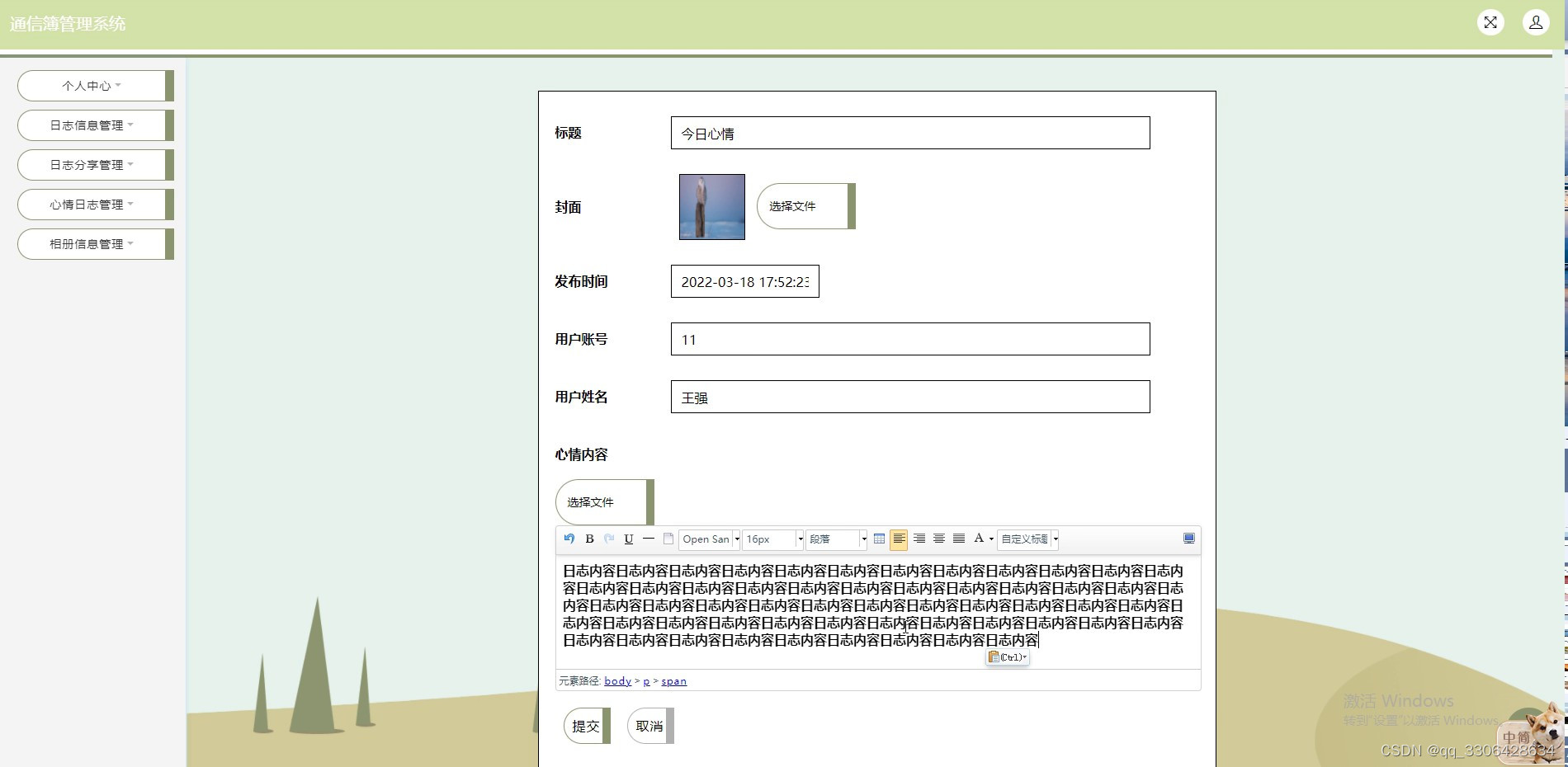Expand the 日志信息管理 menu
The width and height of the screenshot is (1568, 767).
(x=96, y=125)
